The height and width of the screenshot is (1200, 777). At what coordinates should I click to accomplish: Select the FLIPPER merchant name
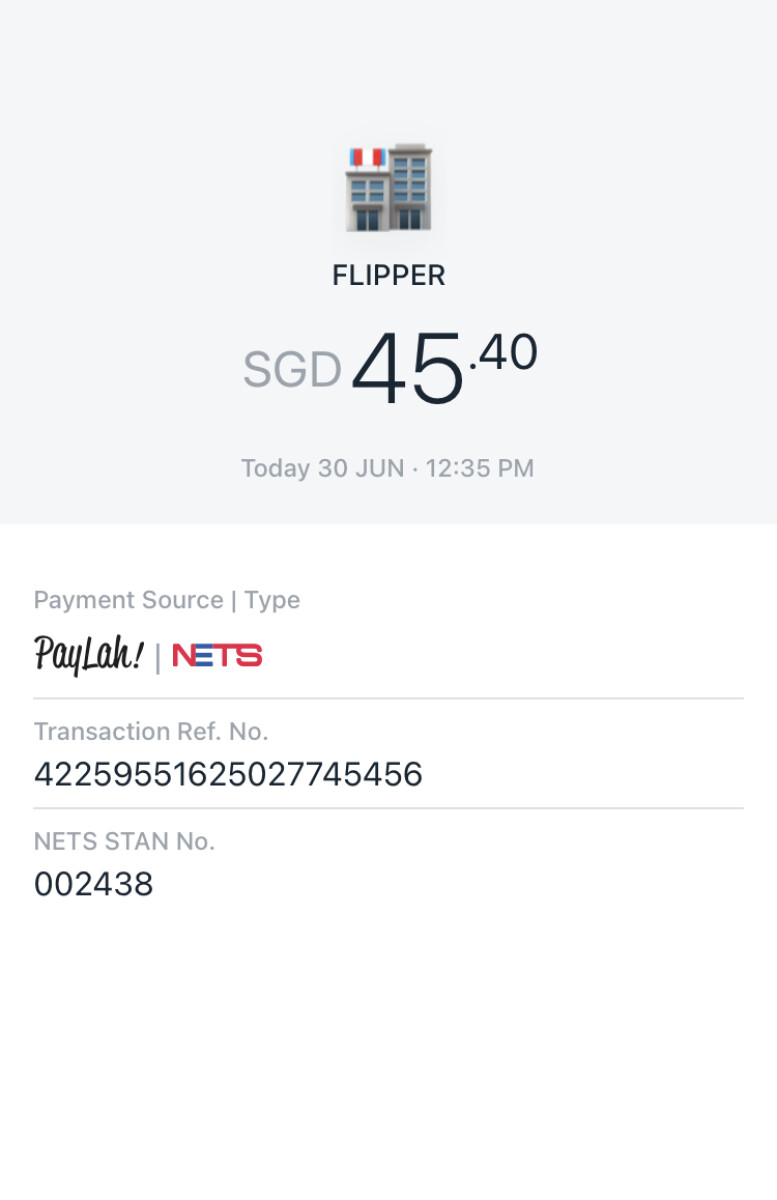tap(388, 276)
